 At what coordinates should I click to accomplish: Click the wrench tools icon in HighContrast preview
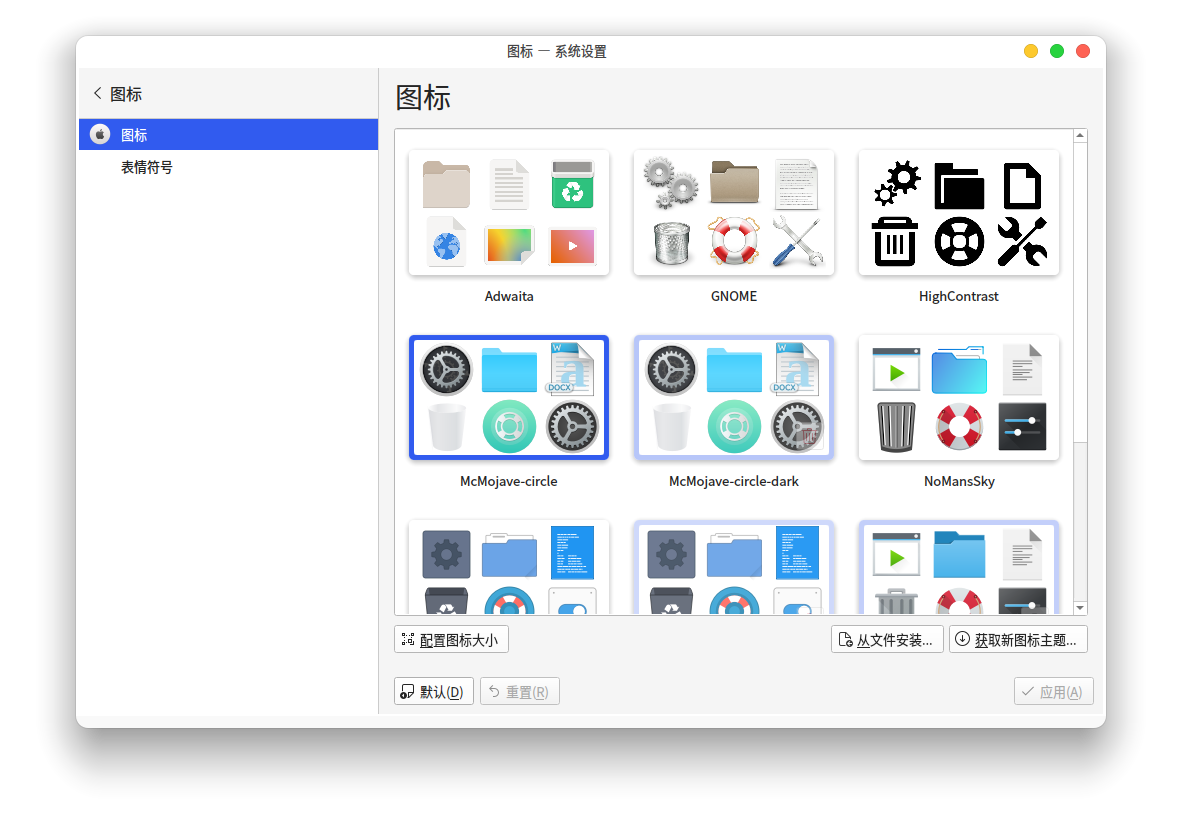pos(1022,242)
